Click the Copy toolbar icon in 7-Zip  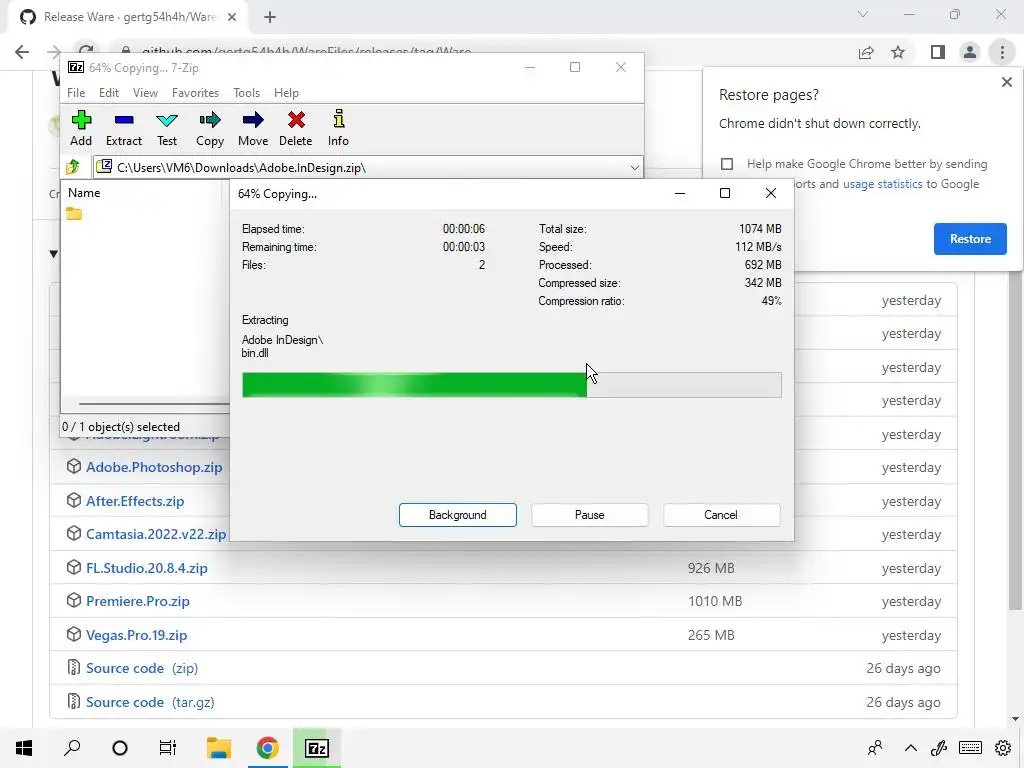(x=210, y=128)
